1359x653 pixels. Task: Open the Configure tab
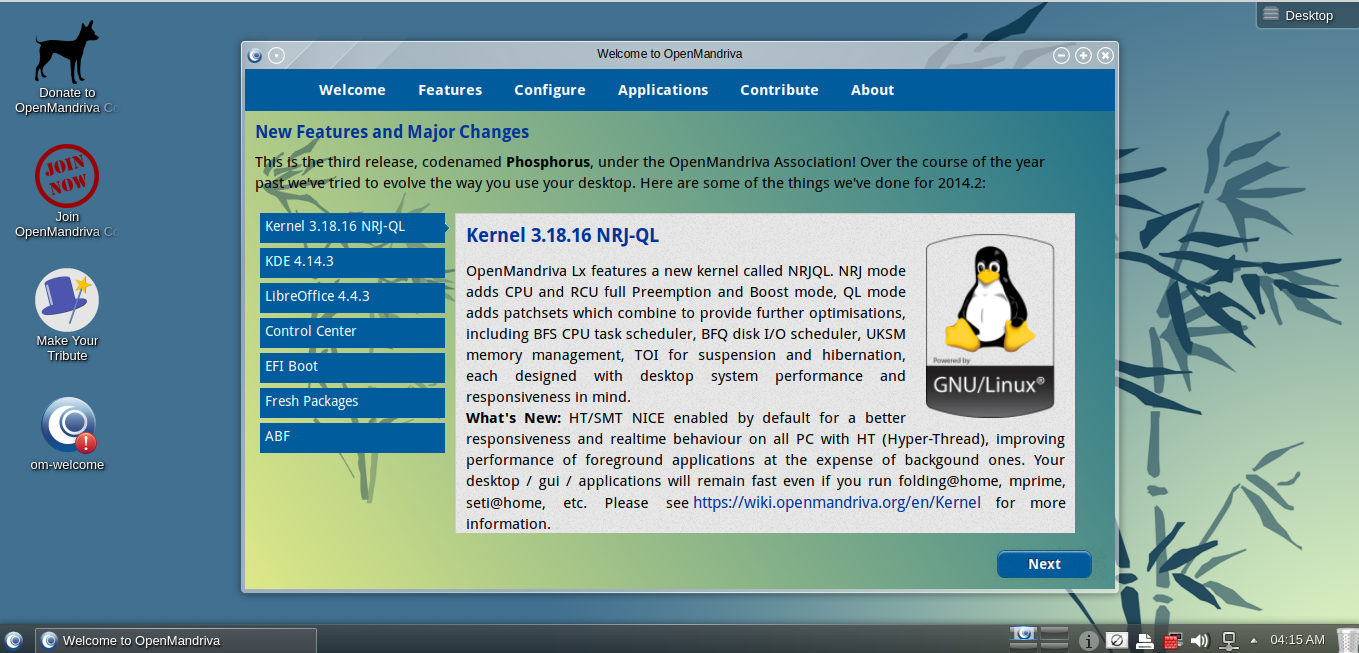pos(550,90)
